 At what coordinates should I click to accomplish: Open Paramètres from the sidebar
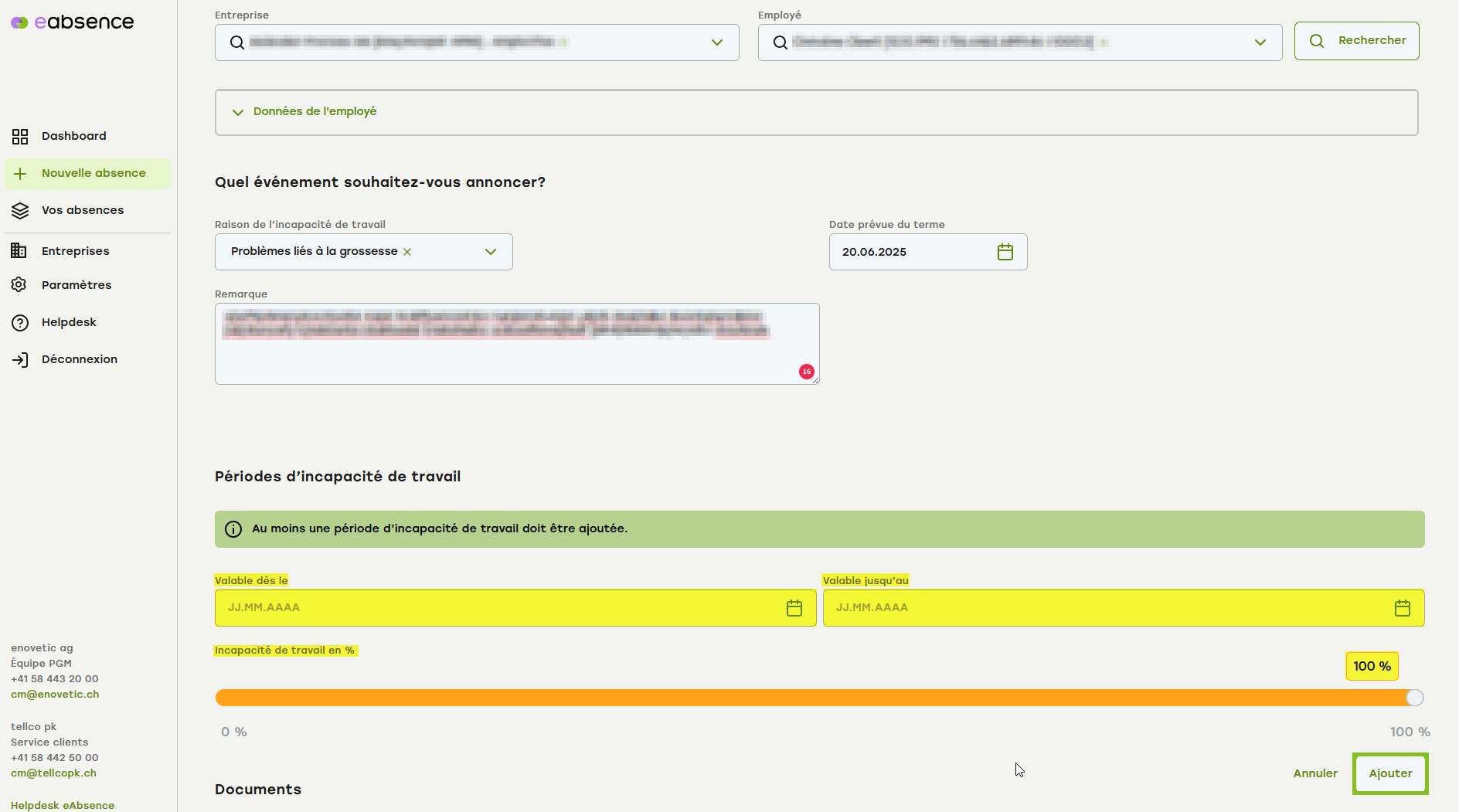tap(76, 285)
